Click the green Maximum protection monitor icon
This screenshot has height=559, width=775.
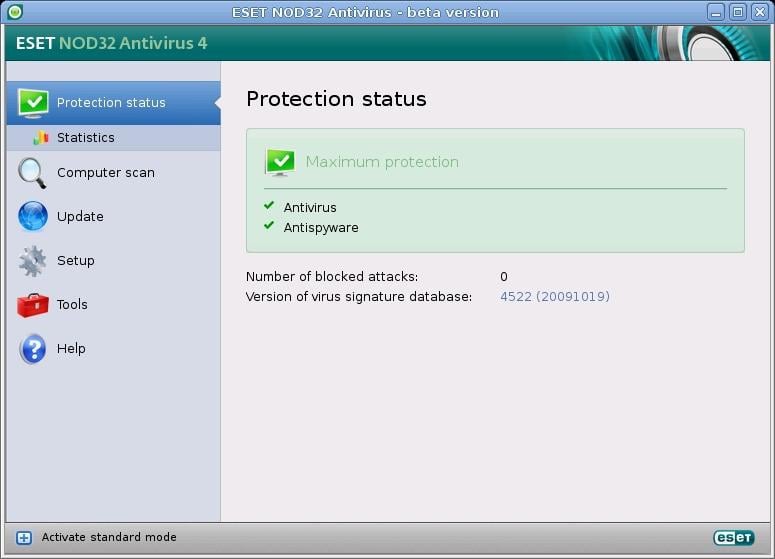pyautogui.click(x=280, y=162)
